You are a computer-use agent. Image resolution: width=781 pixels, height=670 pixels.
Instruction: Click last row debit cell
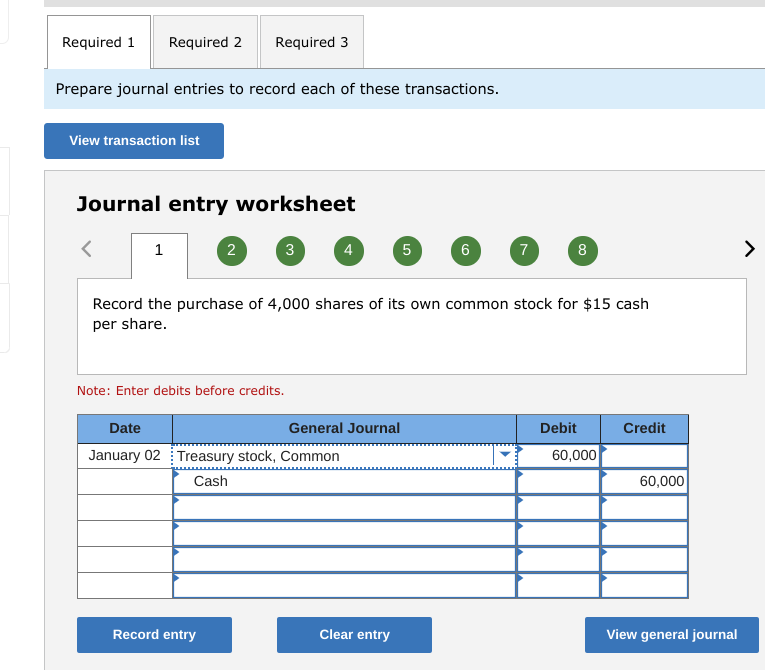point(558,585)
